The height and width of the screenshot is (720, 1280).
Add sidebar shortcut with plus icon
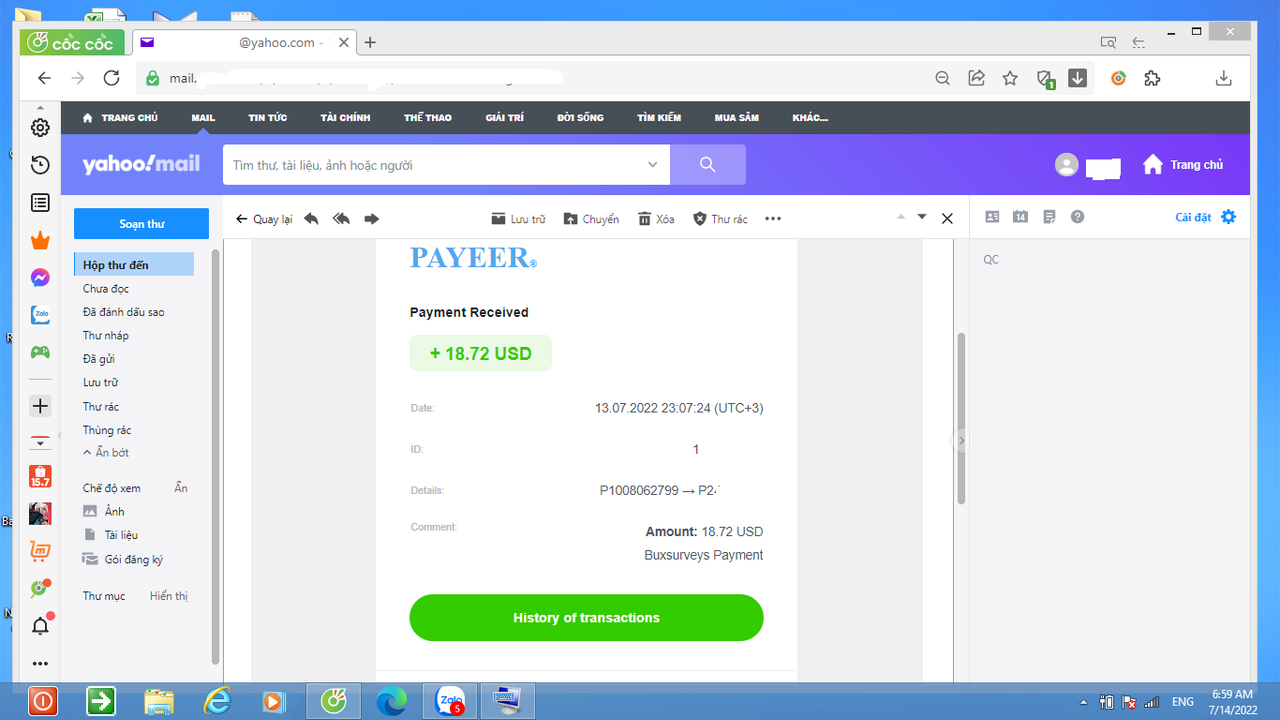(x=40, y=406)
